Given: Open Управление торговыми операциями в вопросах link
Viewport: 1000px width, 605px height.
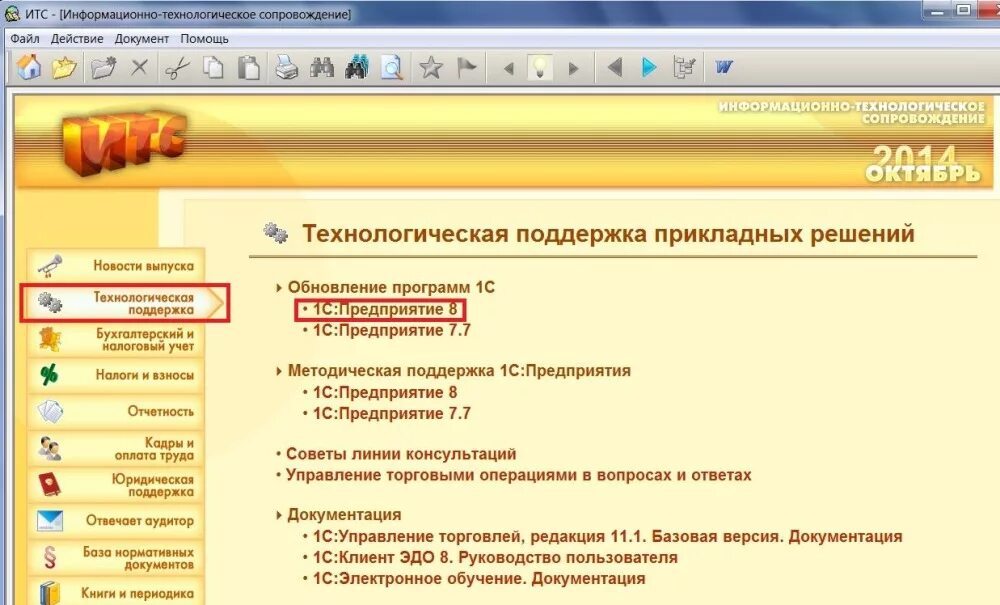Looking at the screenshot, I should pyautogui.click(x=518, y=475).
